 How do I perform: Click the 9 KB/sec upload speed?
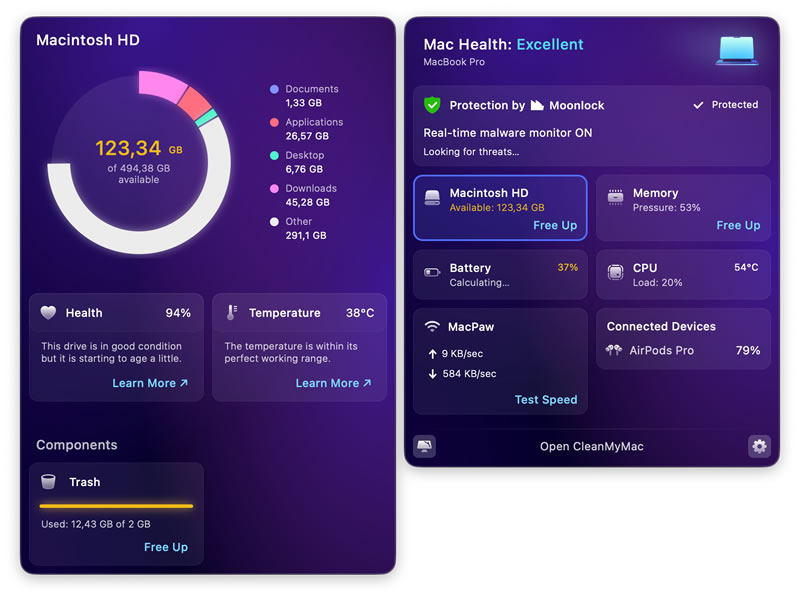pos(462,354)
